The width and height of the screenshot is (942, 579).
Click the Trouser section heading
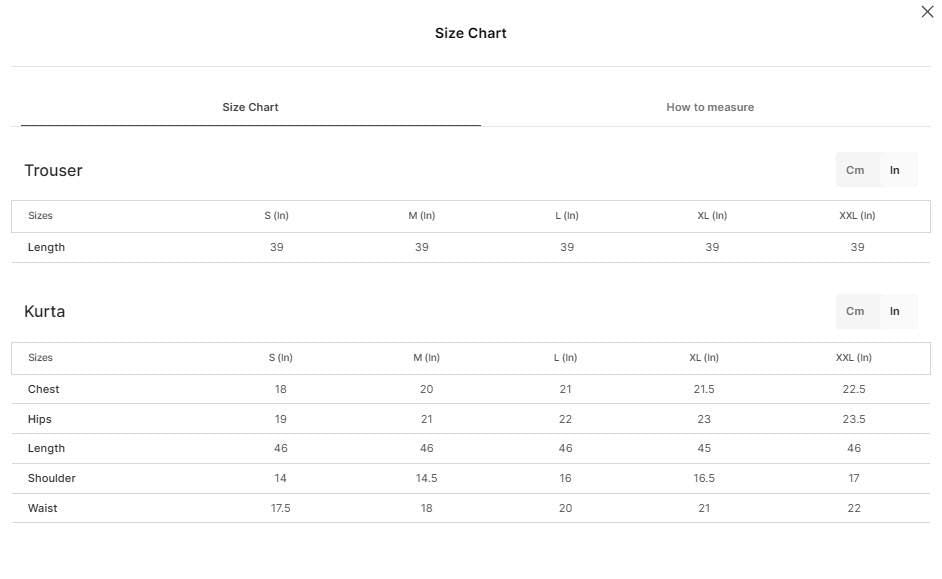(x=53, y=171)
